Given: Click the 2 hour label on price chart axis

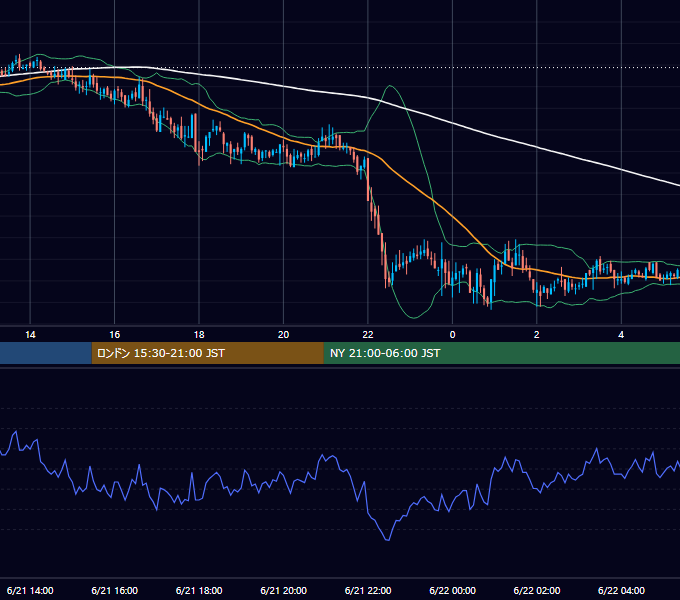Looking at the screenshot, I should (536, 335).
